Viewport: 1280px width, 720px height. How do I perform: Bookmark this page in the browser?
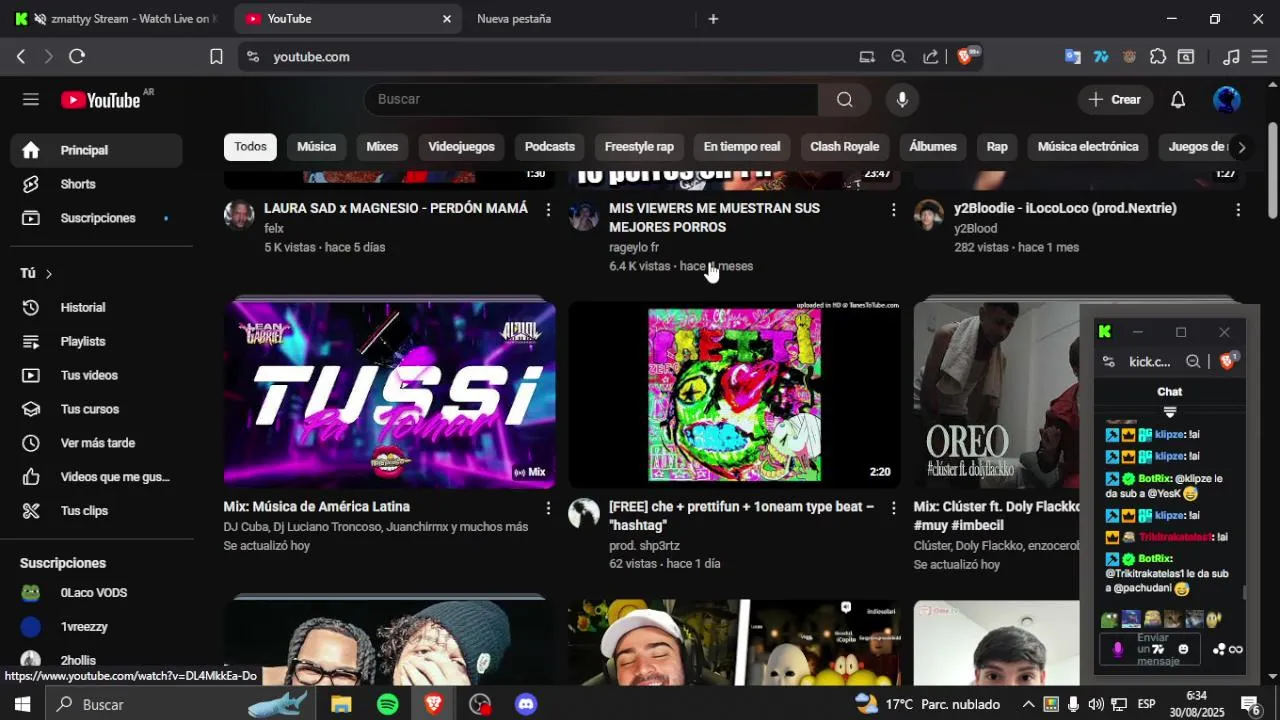click(x=216, y=57)
